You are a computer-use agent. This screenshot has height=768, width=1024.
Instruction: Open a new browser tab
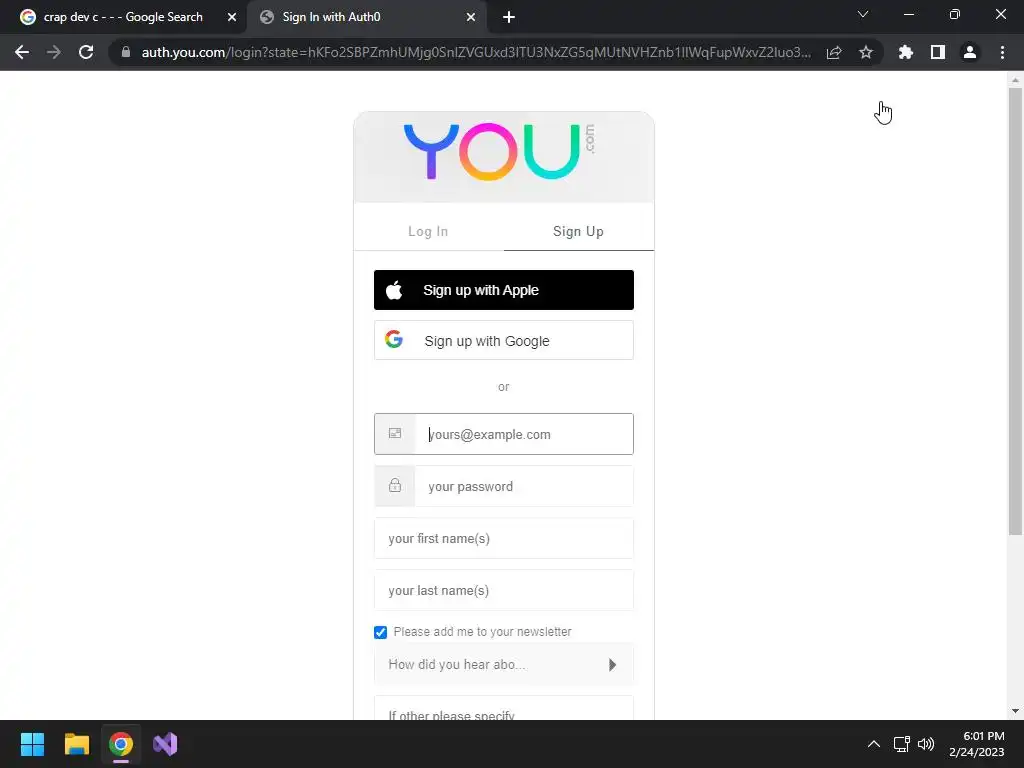[509, 17]
